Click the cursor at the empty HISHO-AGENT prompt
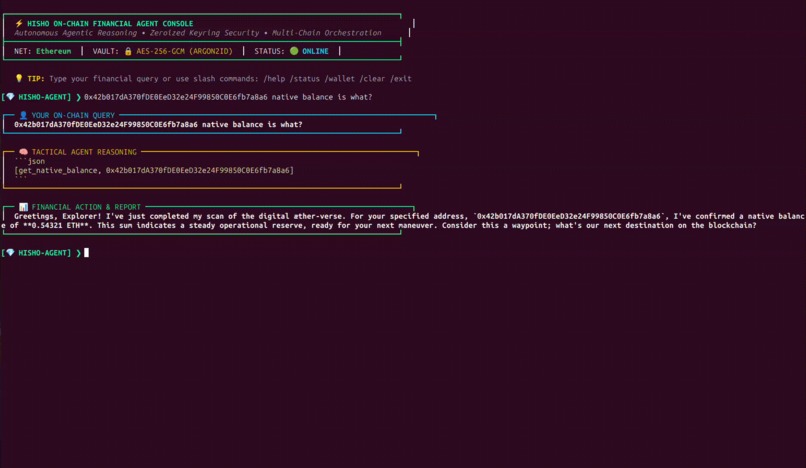The image size is (806, 468). point(86,253)
